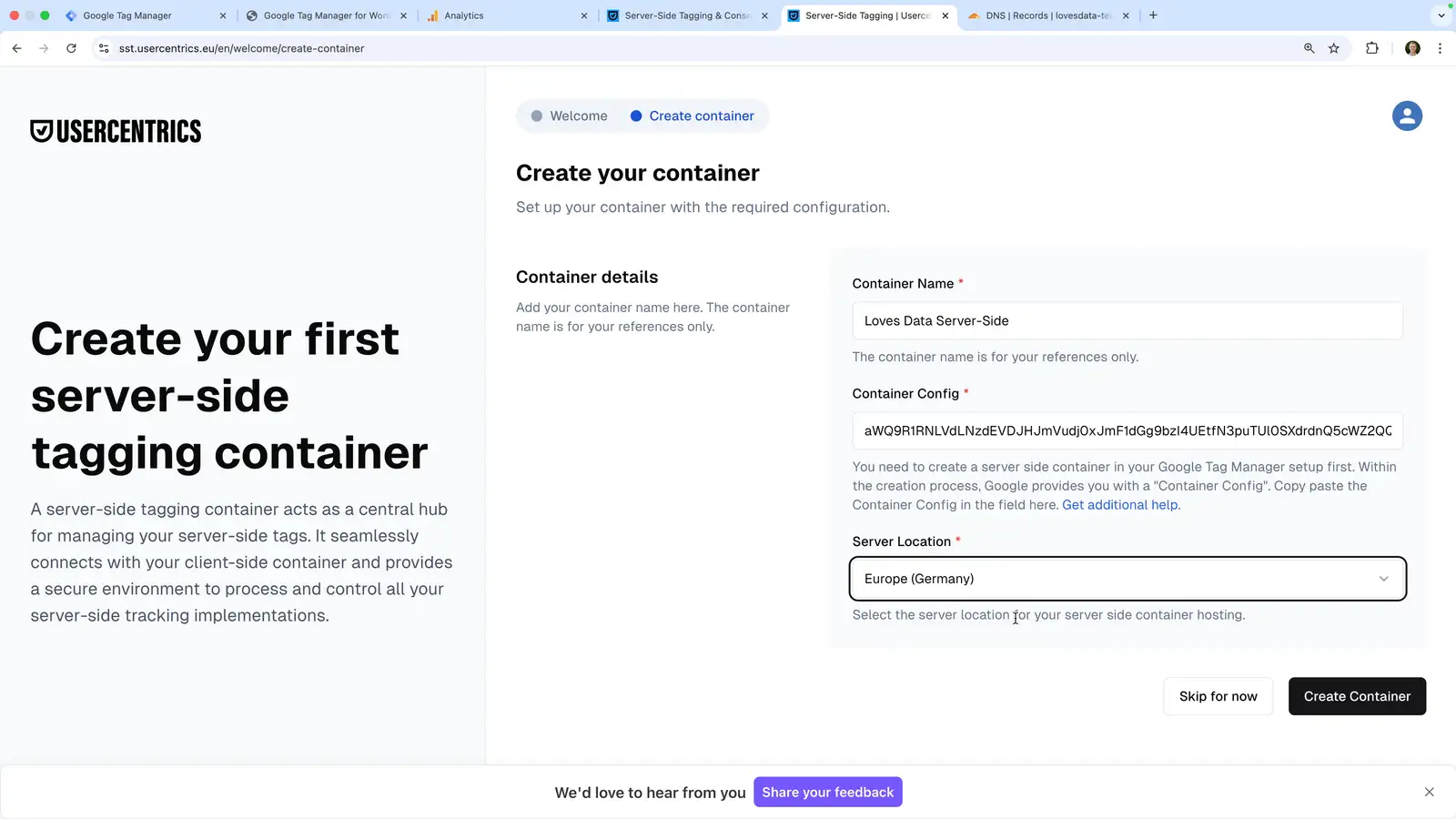Open the Get additional help link

coord(1119,504)
